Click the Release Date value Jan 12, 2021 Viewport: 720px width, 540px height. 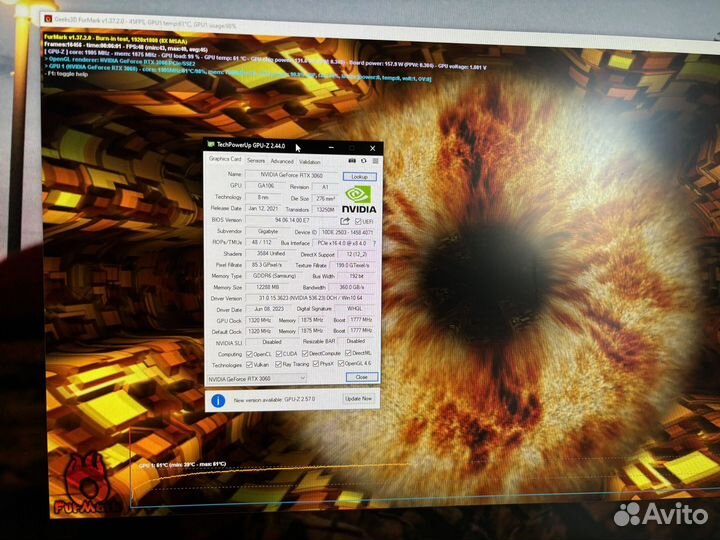coord(263,208)
